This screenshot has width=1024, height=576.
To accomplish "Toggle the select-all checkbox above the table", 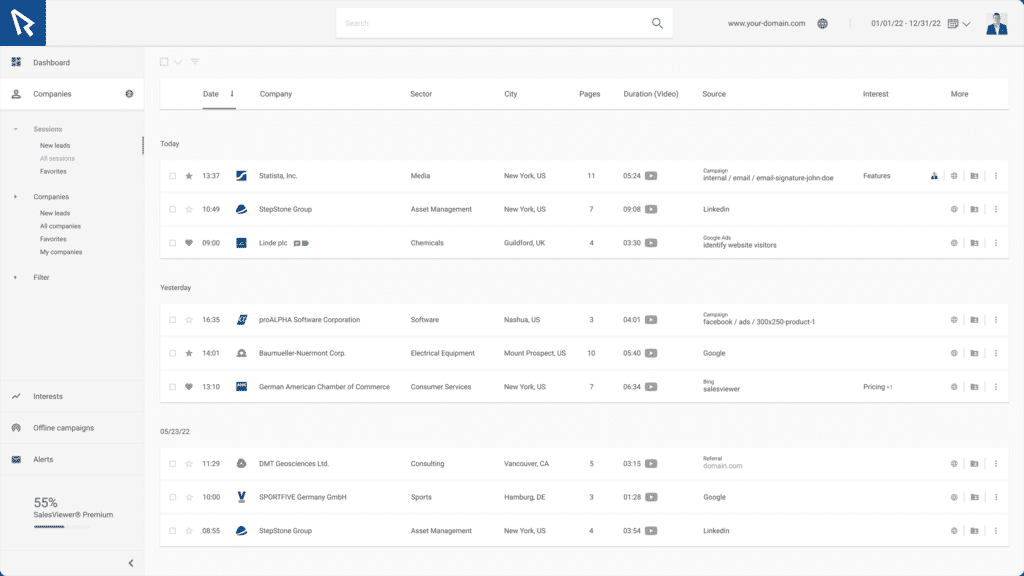I will pos(165,62).
